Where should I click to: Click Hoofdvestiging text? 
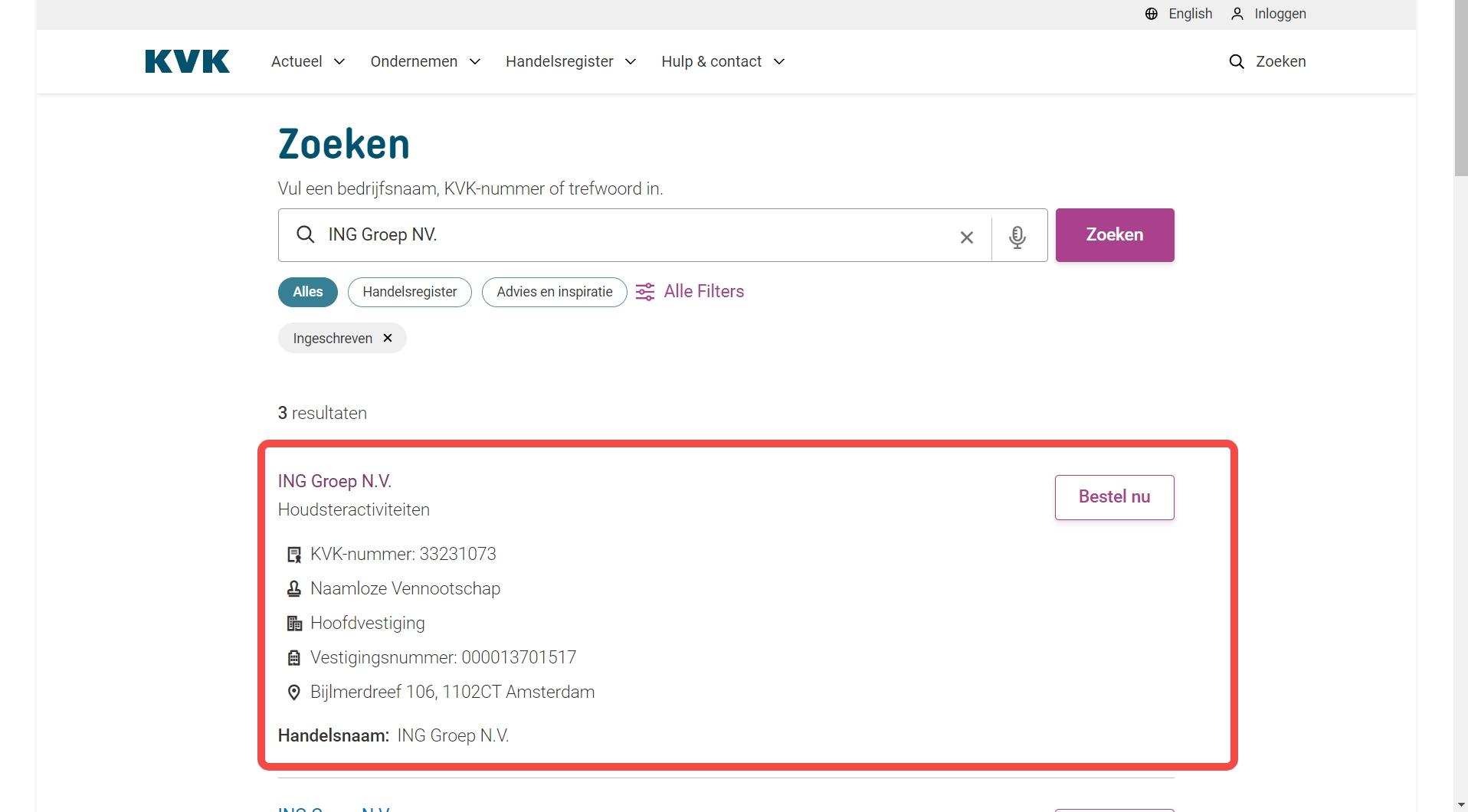tap(368, 623)
